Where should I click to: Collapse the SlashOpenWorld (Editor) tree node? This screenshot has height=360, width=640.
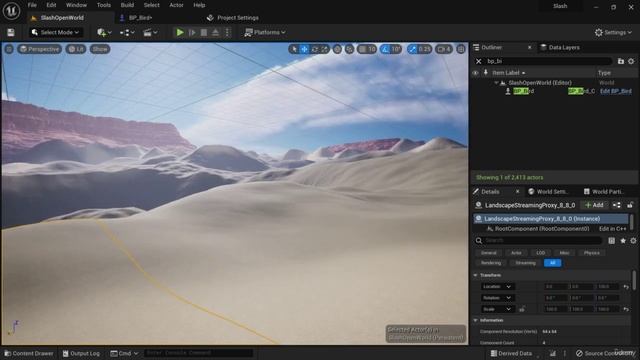tap(496, 83)
